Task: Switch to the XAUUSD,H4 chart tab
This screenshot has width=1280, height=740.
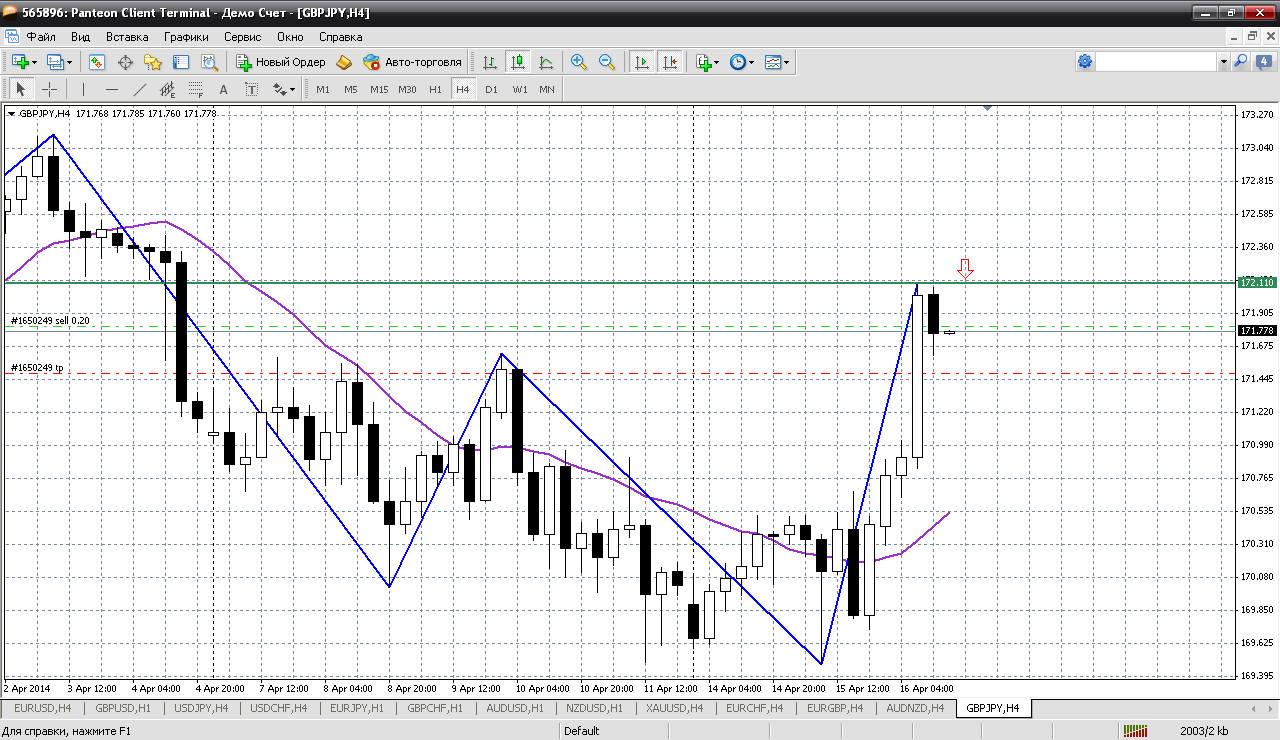Action: (674, 708)
